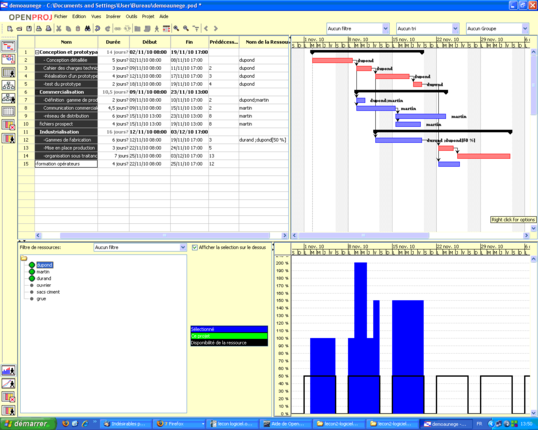This screenshot has width=538, height=430.
Task: Show Resource Usage sub-view at sidebar bottom
Action: click(9, 410)
